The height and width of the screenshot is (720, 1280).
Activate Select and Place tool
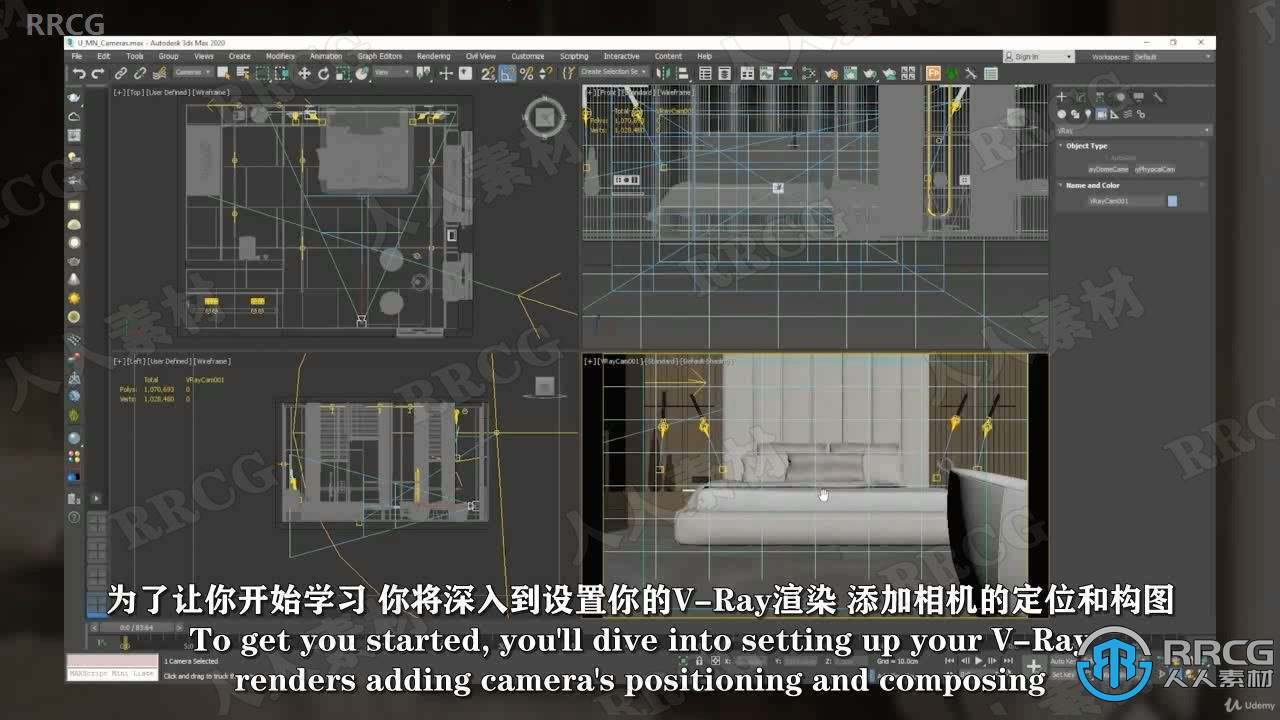(361, 73)
